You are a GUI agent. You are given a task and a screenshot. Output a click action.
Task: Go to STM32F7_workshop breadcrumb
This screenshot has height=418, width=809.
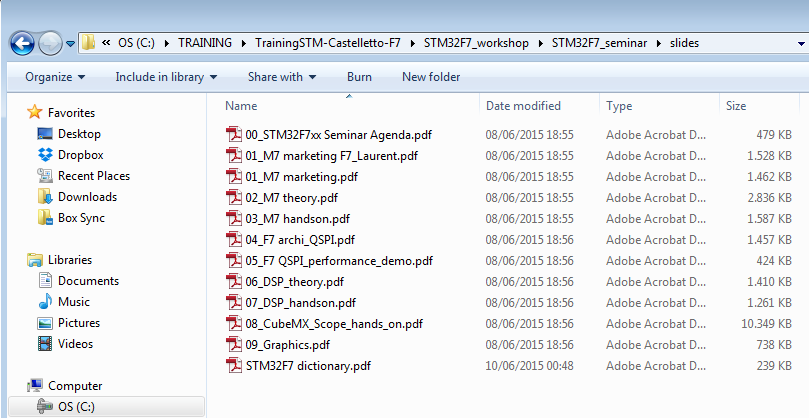coord(476,43)
